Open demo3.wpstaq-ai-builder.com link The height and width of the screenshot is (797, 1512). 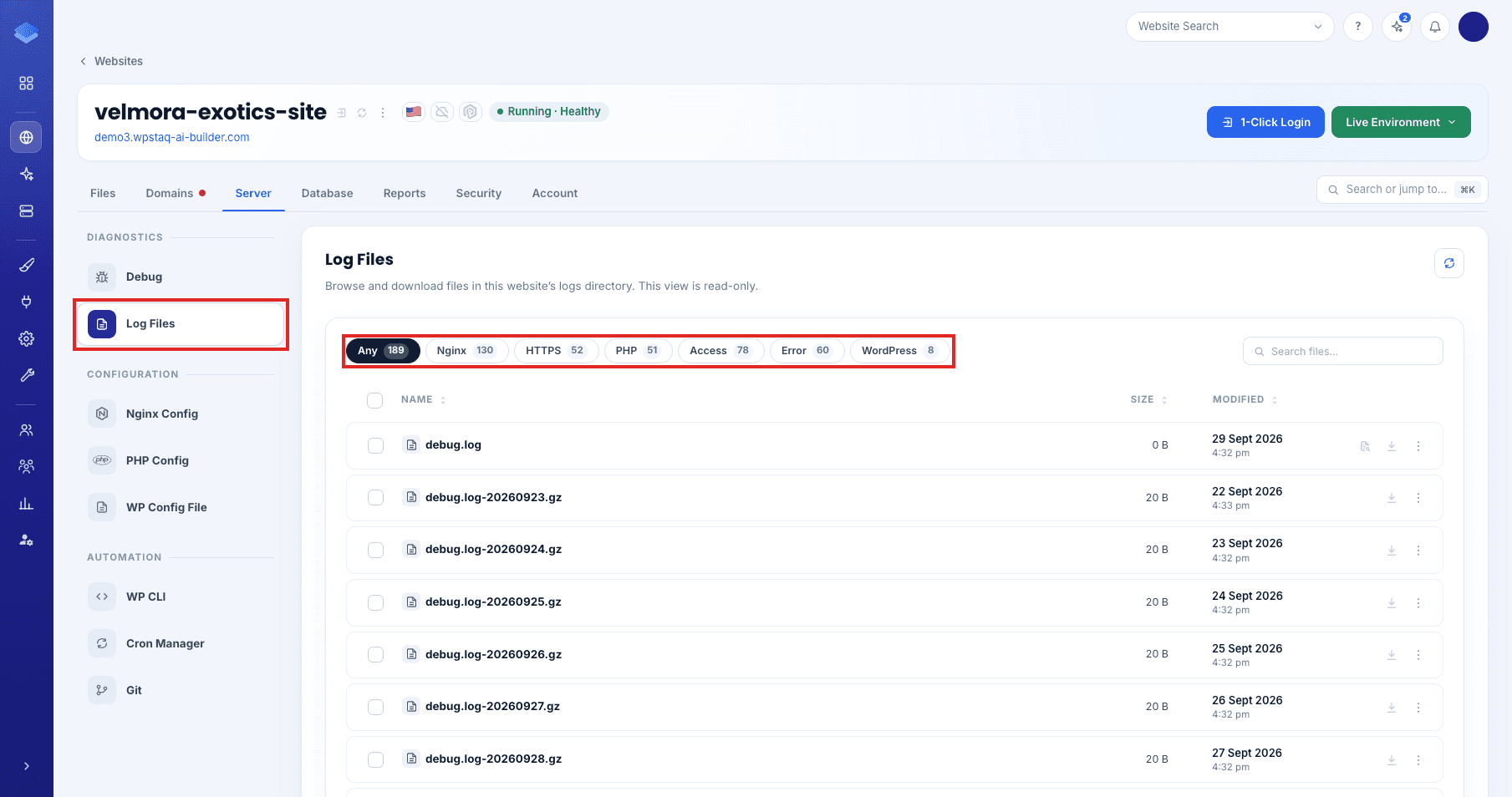click(x=172, y=137)
